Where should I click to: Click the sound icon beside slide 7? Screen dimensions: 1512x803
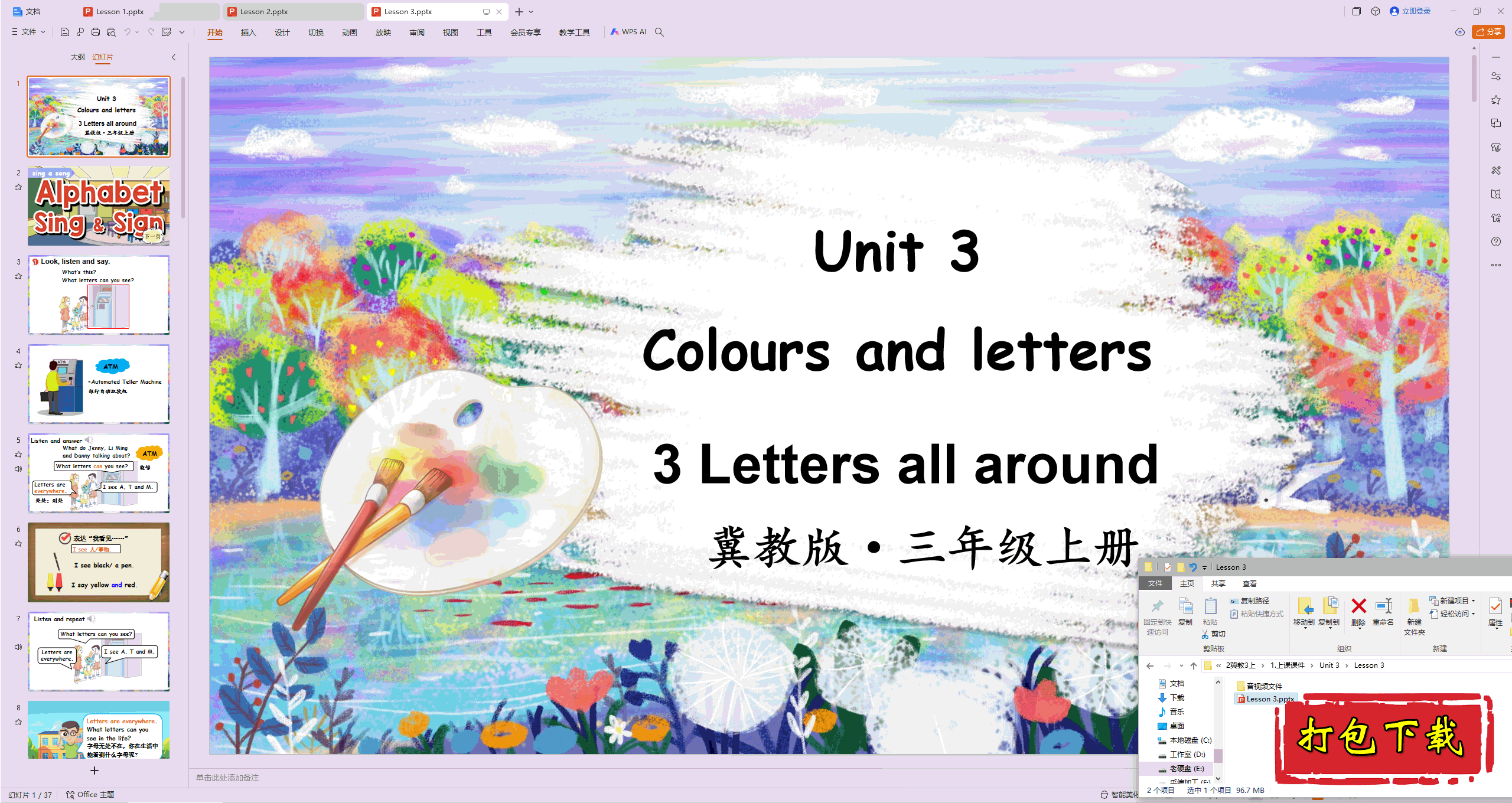(x=18, y=647)
